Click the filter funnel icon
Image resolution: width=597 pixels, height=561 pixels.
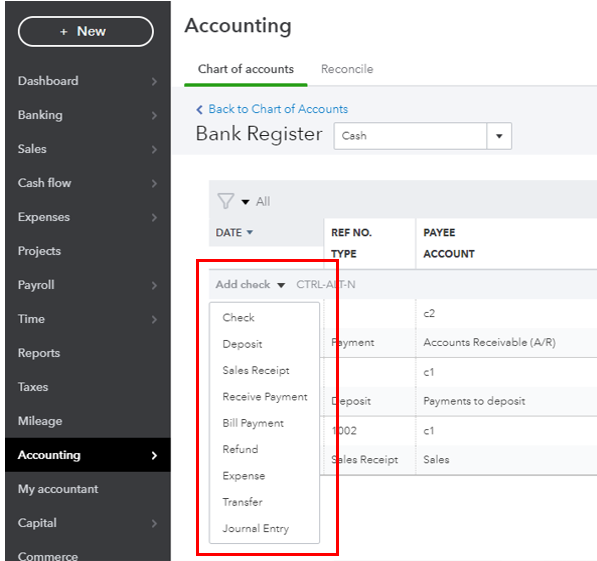pyautogui.click(x=225, y=201)
